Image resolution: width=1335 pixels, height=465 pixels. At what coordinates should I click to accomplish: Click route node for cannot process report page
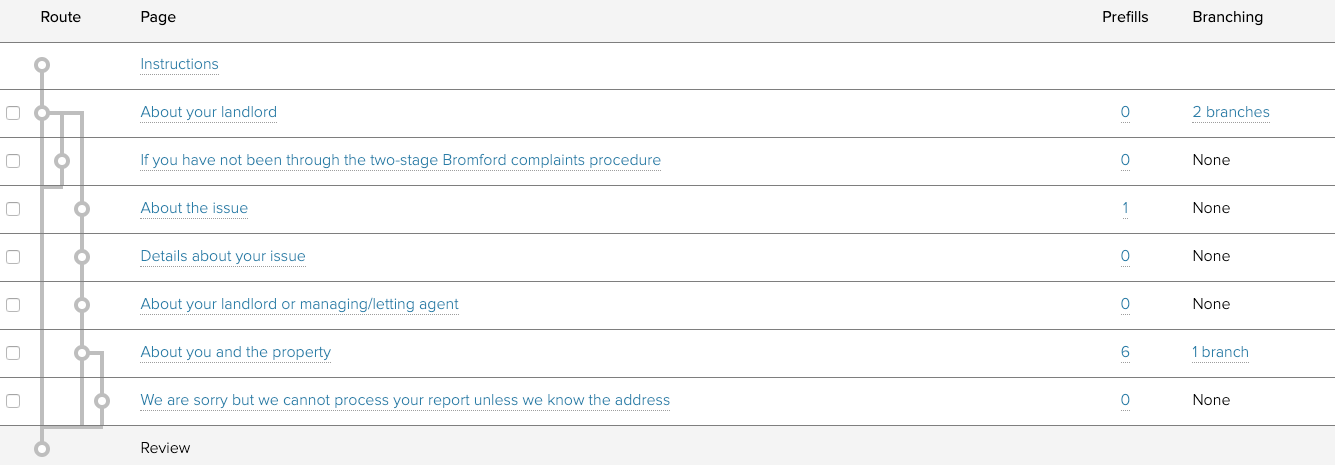[x=101, y=401]
